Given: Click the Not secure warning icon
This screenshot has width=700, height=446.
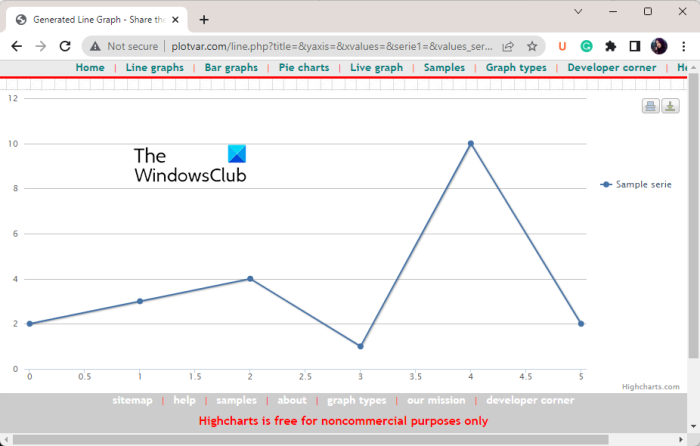Looking at the screenshot, I should tap(95, 46).
